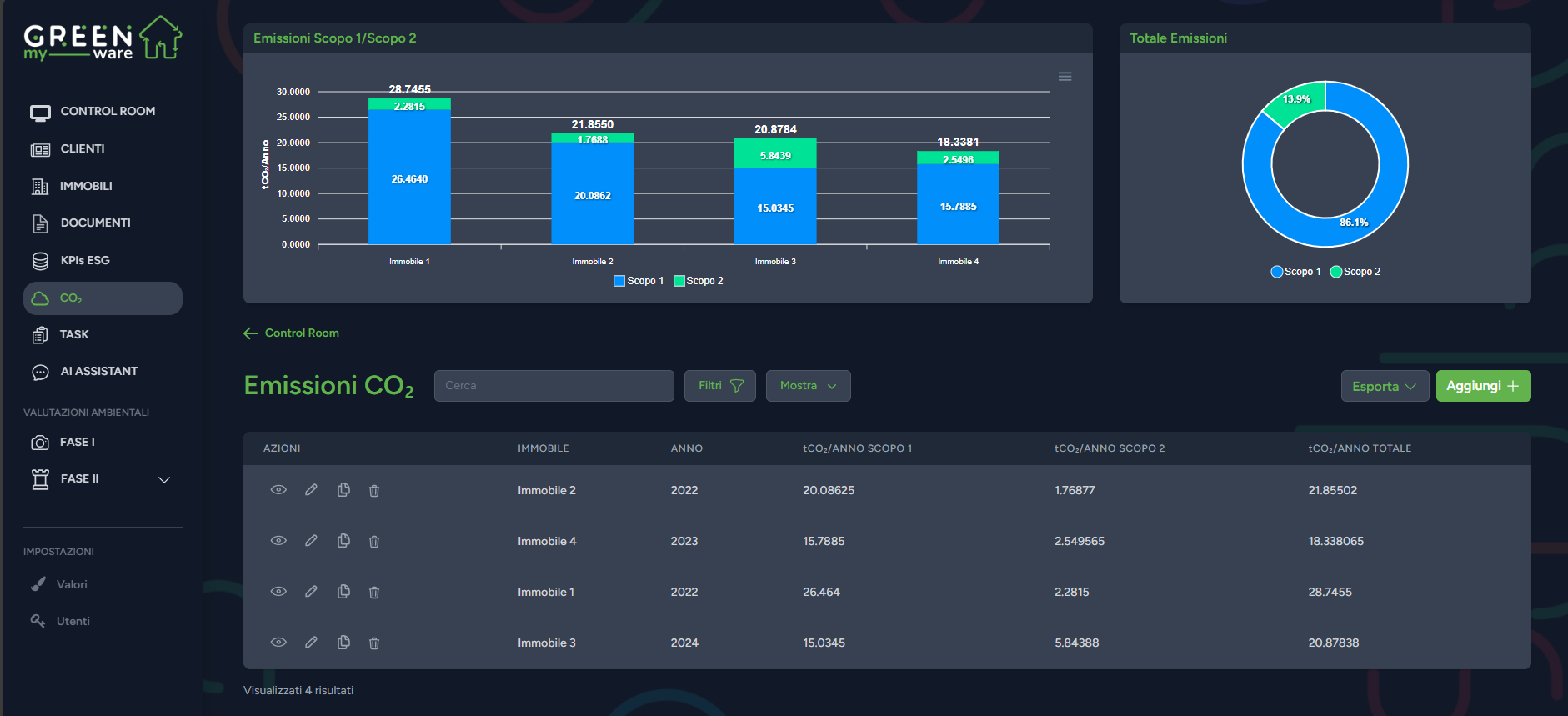The image size is (1568, 716).
Task: Open AI Assistant from the sidebar
Action: coord(98,372)
